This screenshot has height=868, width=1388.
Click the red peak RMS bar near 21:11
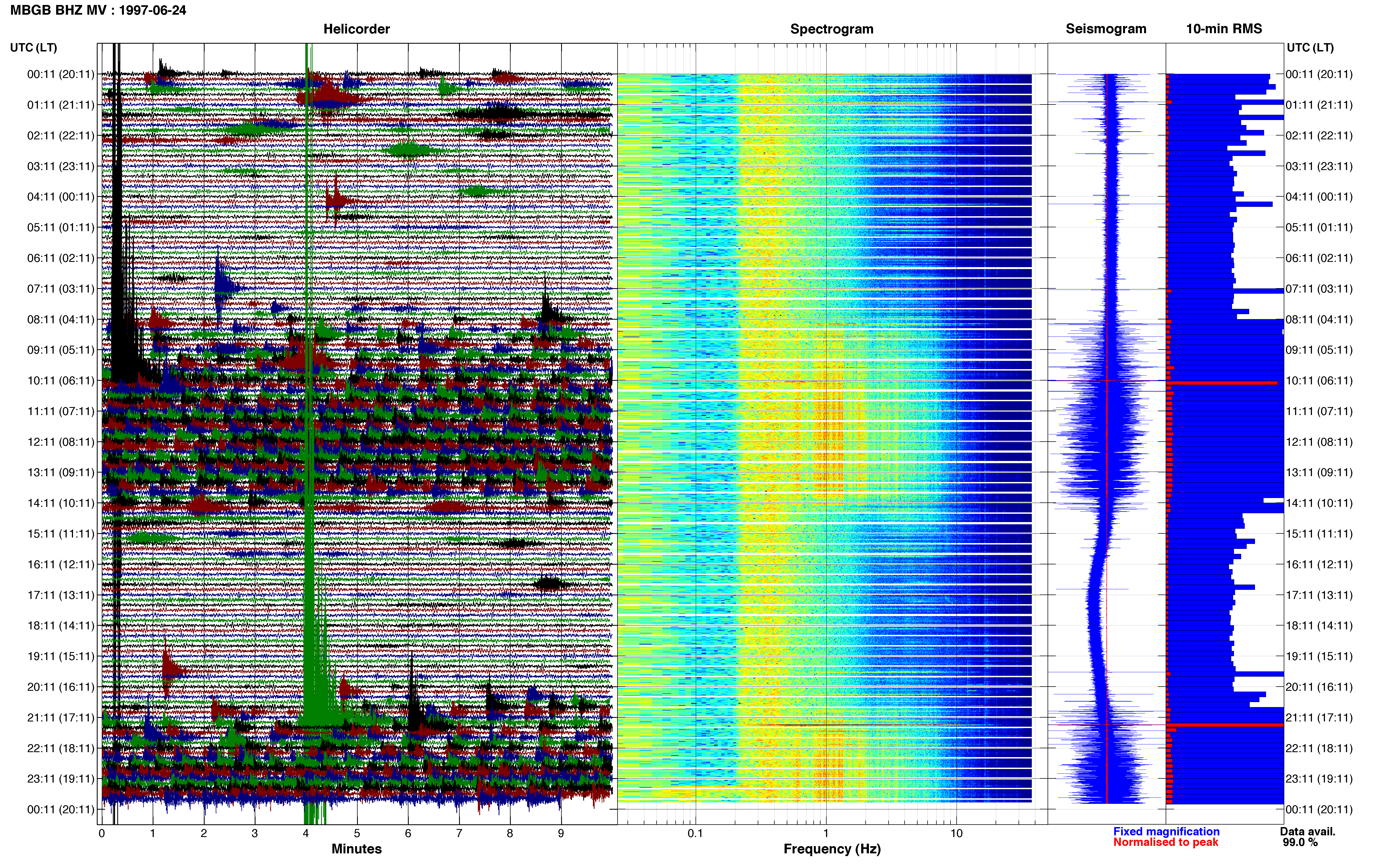click(1225, 725)
